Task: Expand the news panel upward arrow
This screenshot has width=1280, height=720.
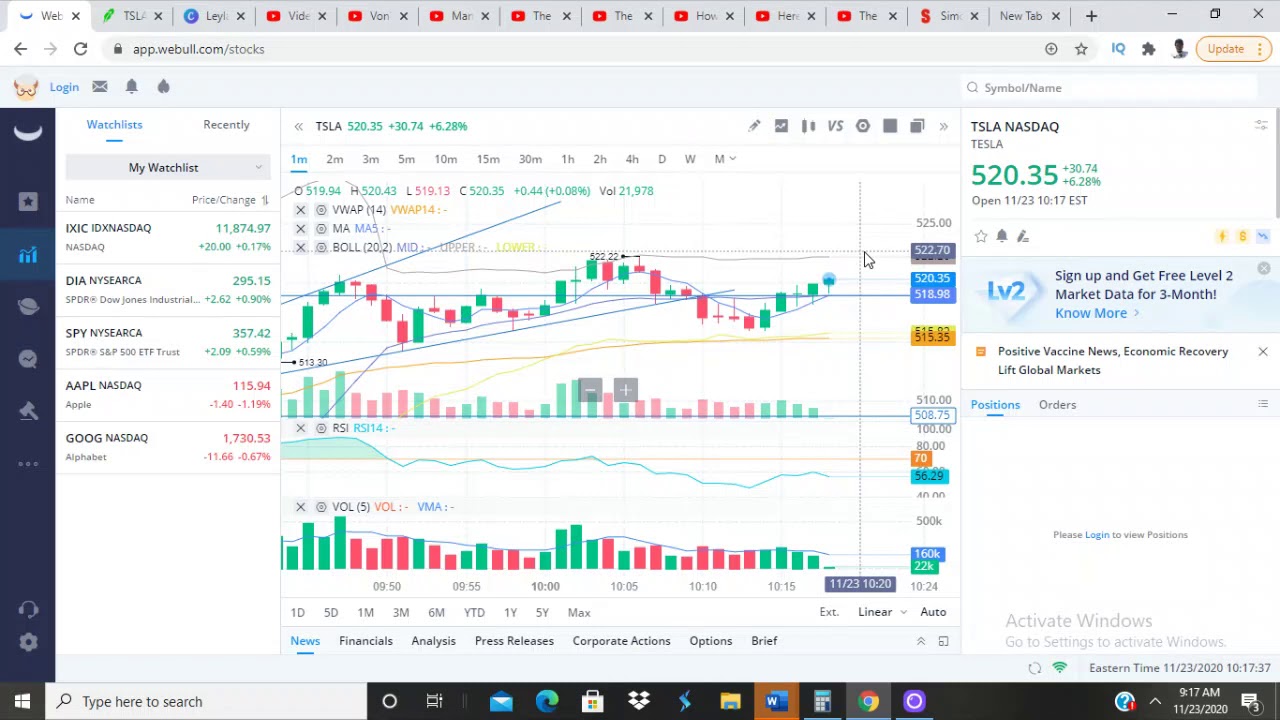Action: 921,641
